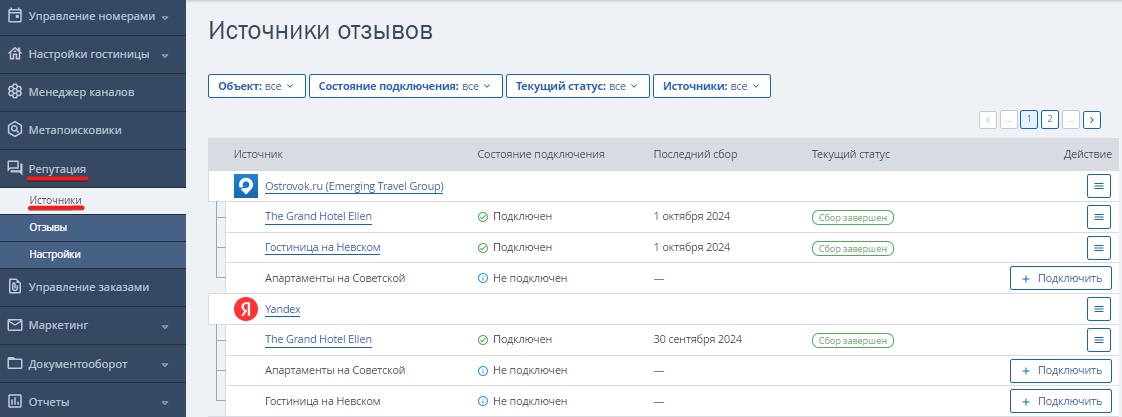Open The Grand Hotel Ellen link under Yandex
This screenshot has height=417, width=1122.
pos(318,339)
